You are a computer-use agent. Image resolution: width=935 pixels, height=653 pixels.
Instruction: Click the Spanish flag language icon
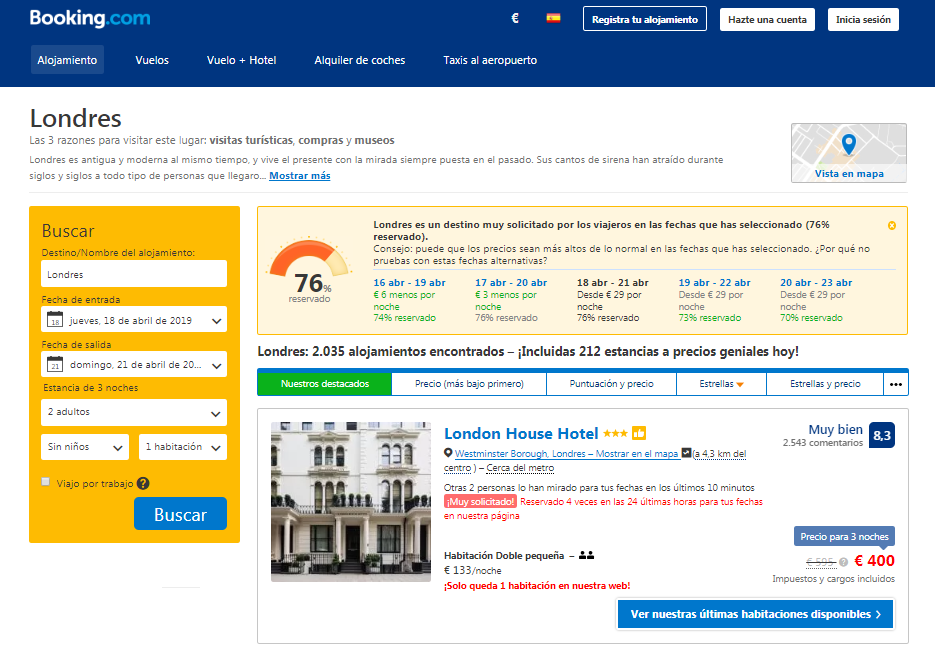pyautogui.click(x=553, y=19)
